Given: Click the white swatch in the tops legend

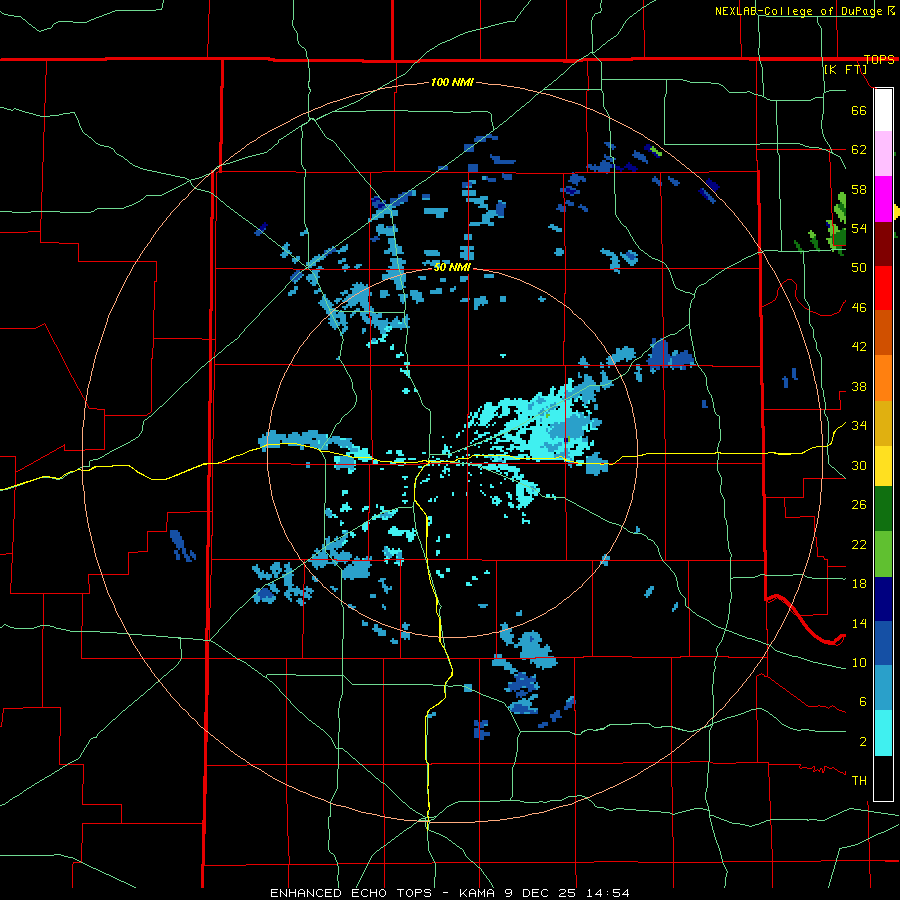Looking at the screenshot, I should (x=883, y=110).
